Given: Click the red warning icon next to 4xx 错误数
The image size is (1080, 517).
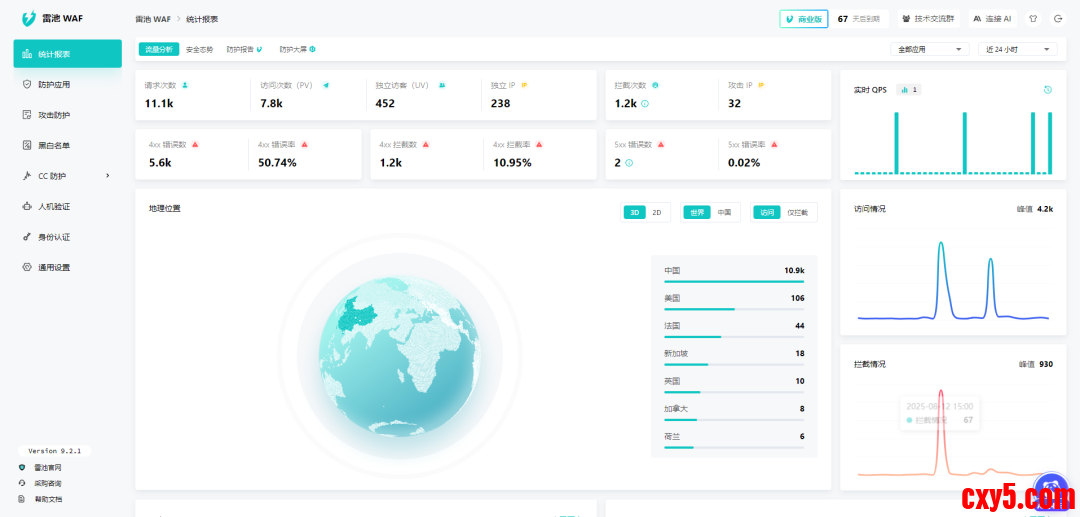Looking at the screenshot, I should [195, 144].
